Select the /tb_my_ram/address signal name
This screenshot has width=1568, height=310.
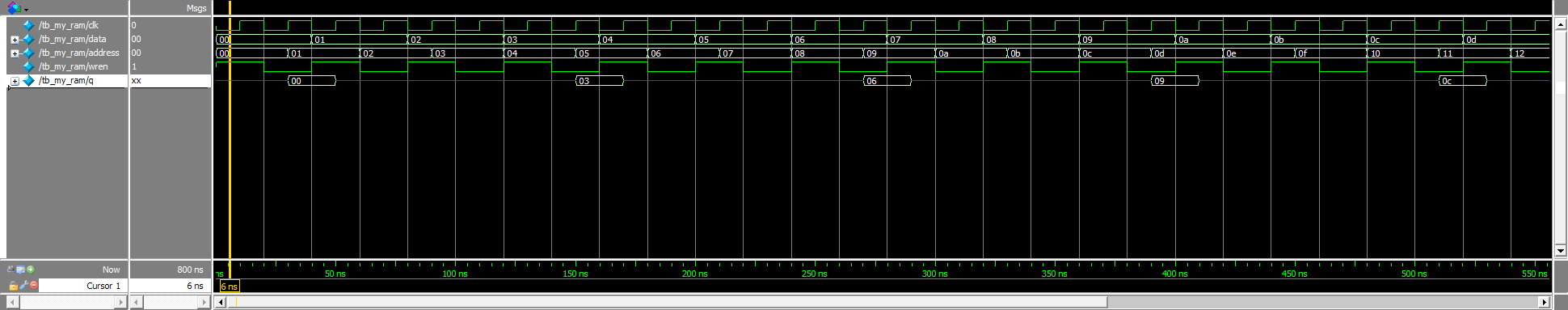[79, 53]
